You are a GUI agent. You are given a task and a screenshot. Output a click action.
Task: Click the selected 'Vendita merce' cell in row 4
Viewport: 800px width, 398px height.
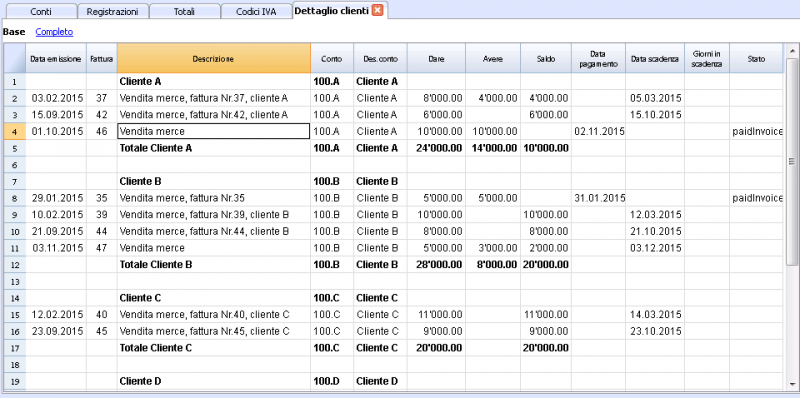[x=214, y=131]
